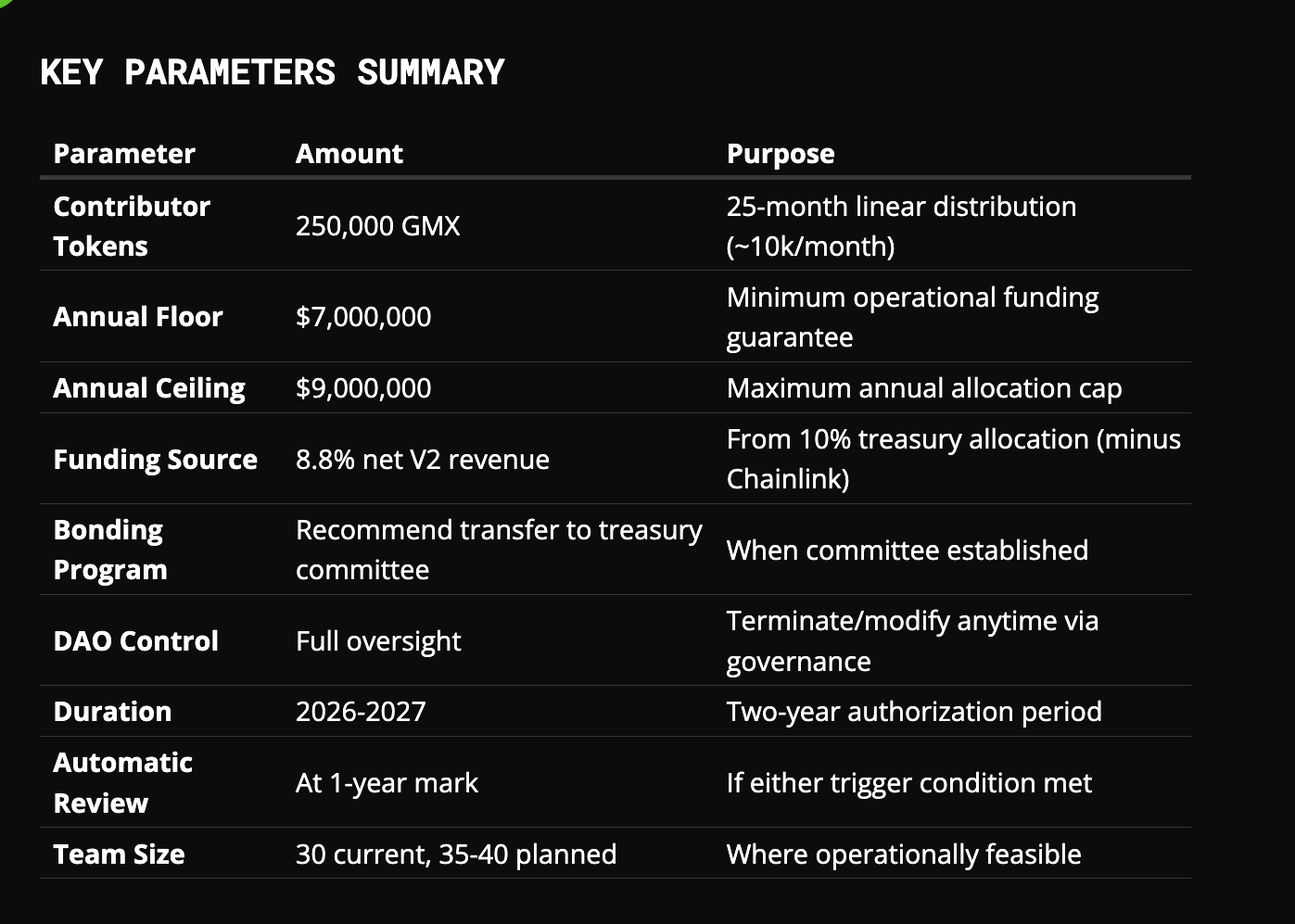1295x924 pixels.
Task: Click the Amount column header
Action: [x=349, y=154]
